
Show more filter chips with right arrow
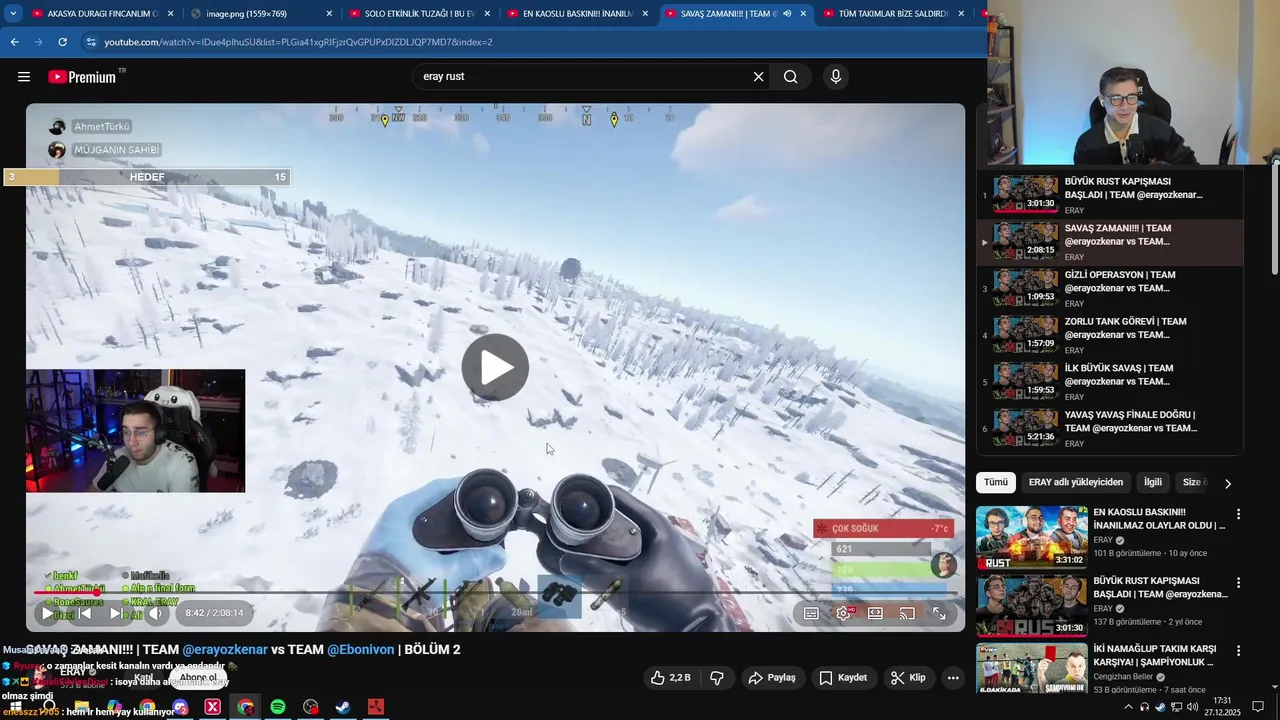coord(1228,483)
